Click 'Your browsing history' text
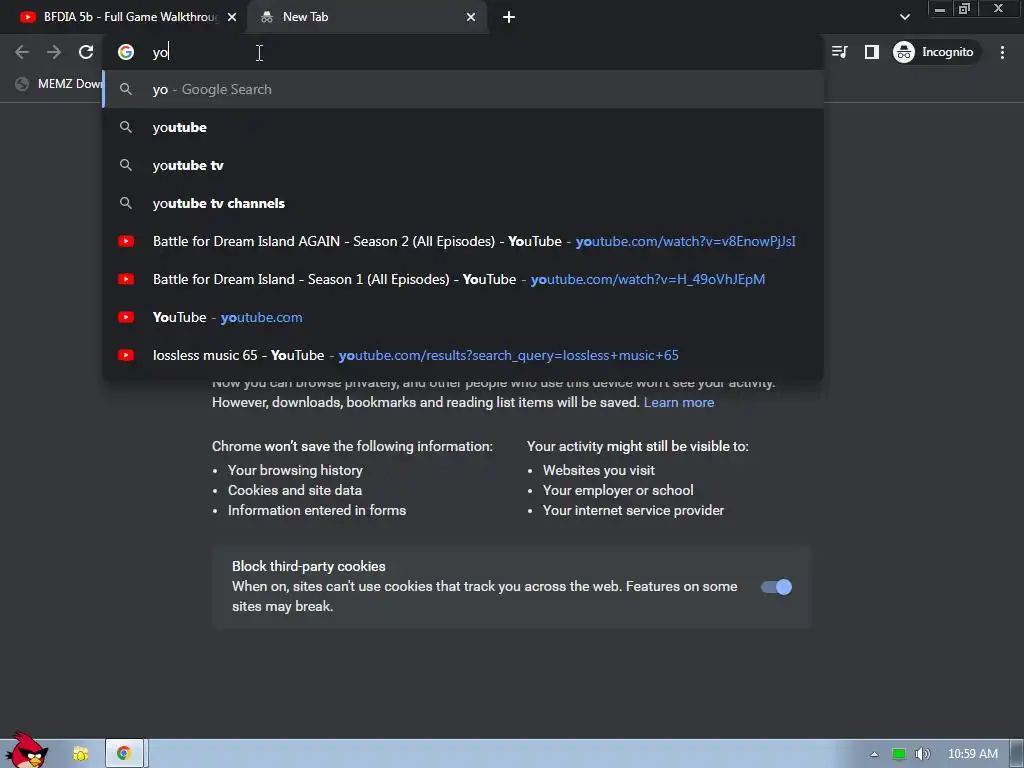Viewport: 1024px width, 768px height. (x=295, y=470)
